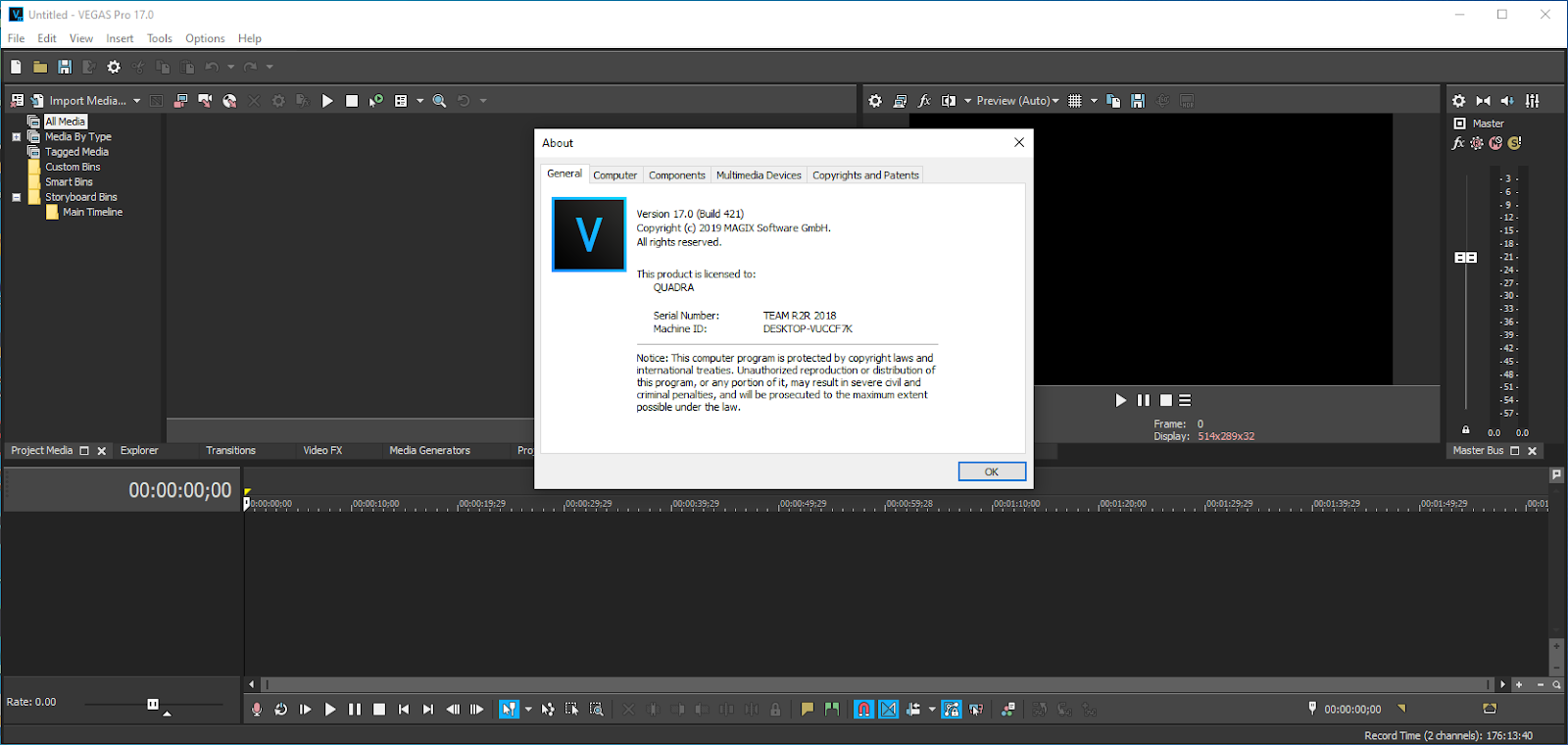Insert a marker with the flag icon
Viewport: 1568px width, 745px height.
(x=808, y=709)
